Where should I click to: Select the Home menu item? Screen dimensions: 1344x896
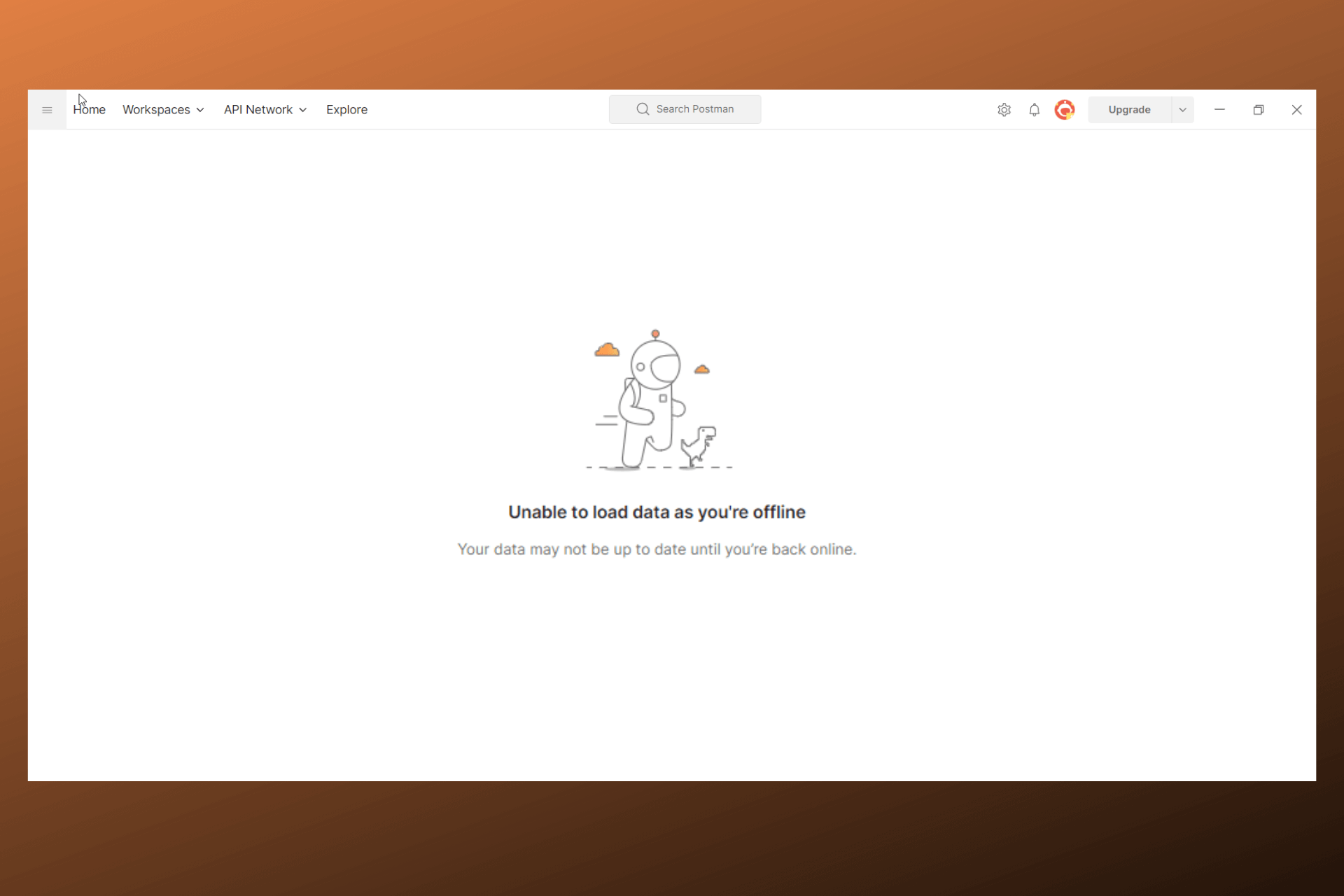[89, 109]
